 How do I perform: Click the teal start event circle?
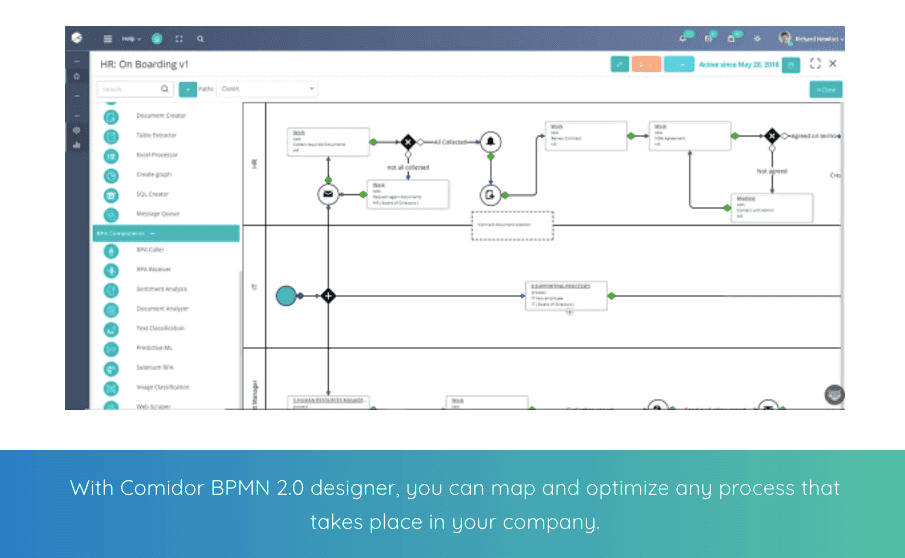click(286, 296)
